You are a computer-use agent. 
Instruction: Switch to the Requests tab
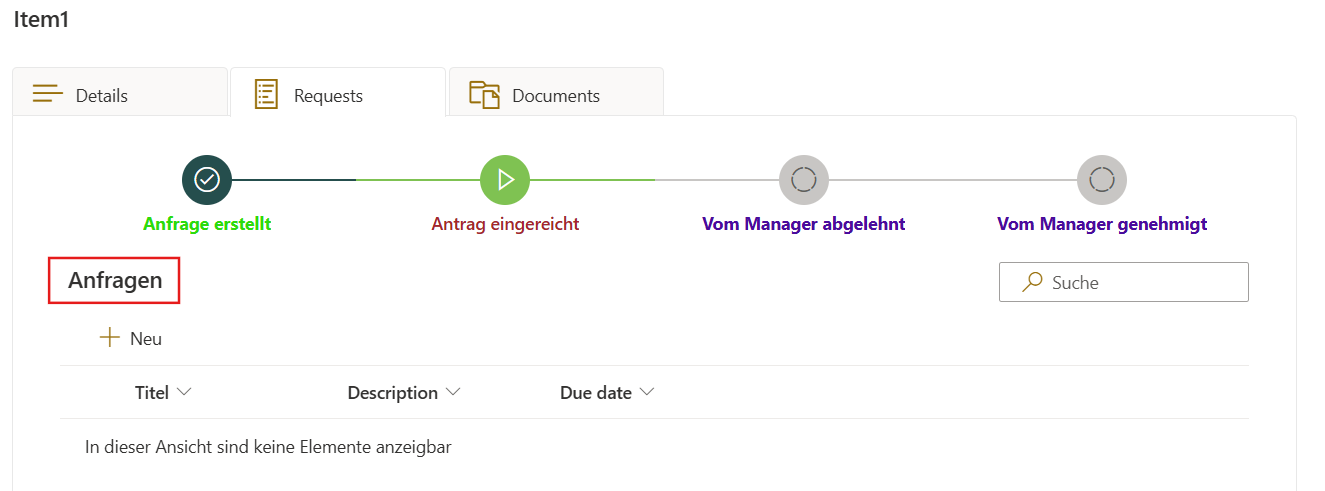[x=328, y=96]
